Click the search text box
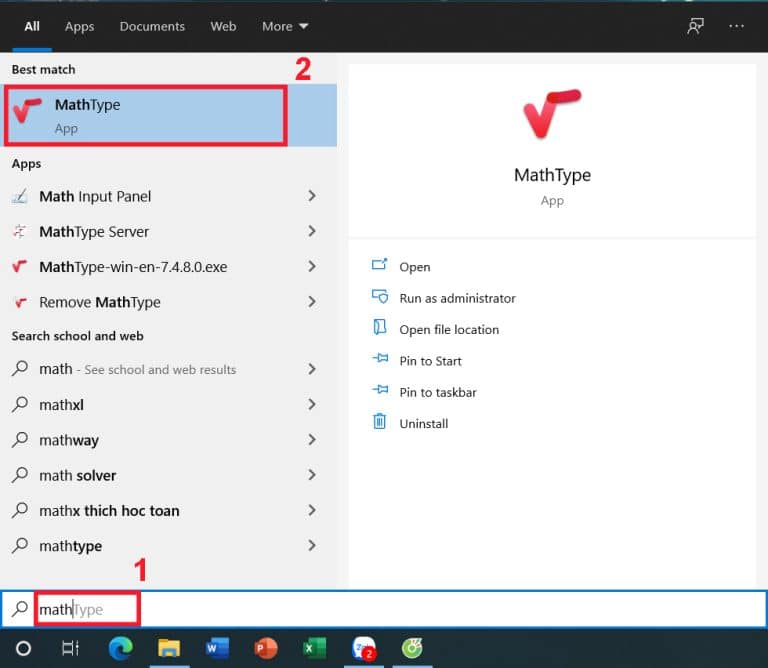This screenshot has height=668, width=768. 400,609
